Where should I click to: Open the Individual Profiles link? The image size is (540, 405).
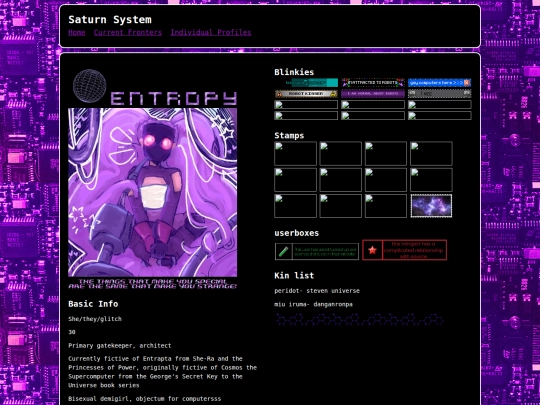point(211,32)
